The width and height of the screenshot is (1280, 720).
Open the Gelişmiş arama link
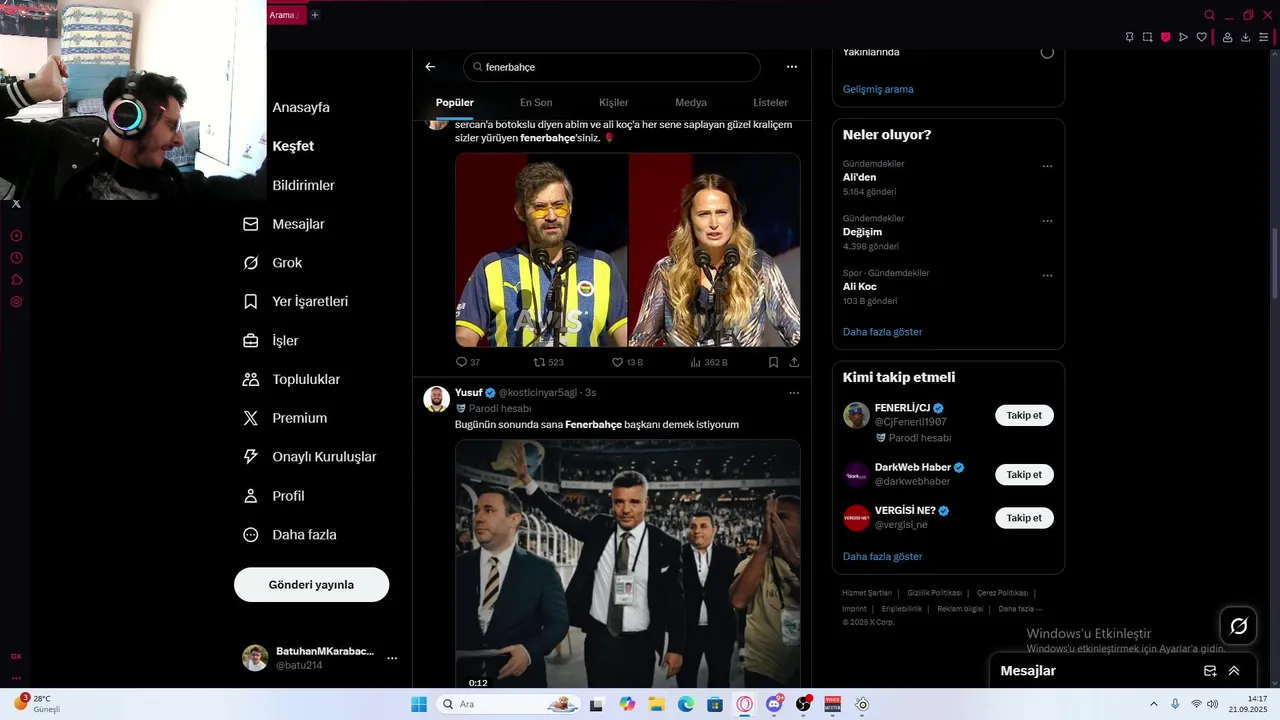(x=878, y=89)
